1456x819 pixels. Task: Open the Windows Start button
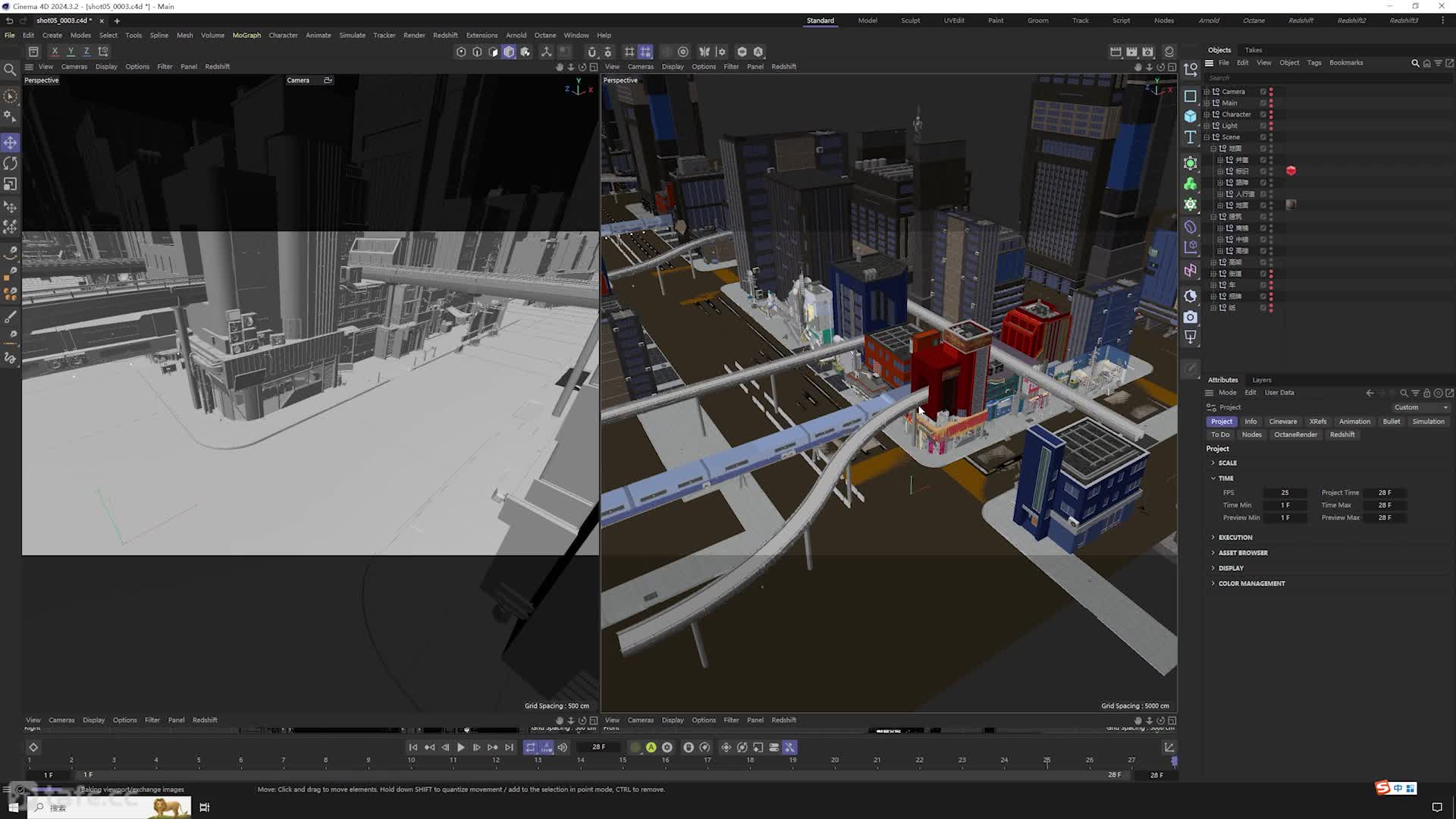click(x=14, y=808)
